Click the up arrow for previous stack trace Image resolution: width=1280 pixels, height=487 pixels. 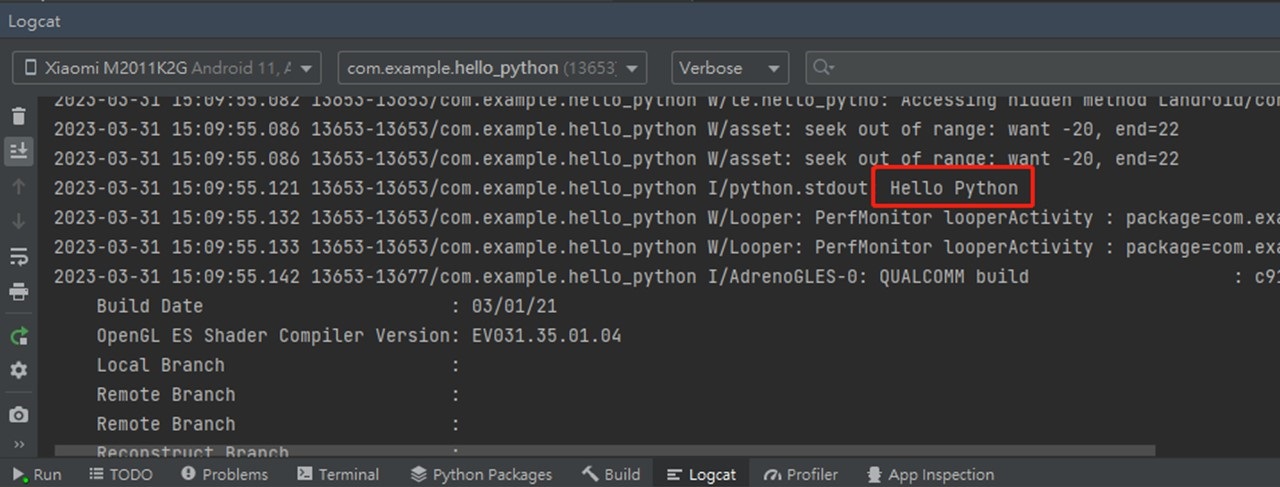coord(19,187)
